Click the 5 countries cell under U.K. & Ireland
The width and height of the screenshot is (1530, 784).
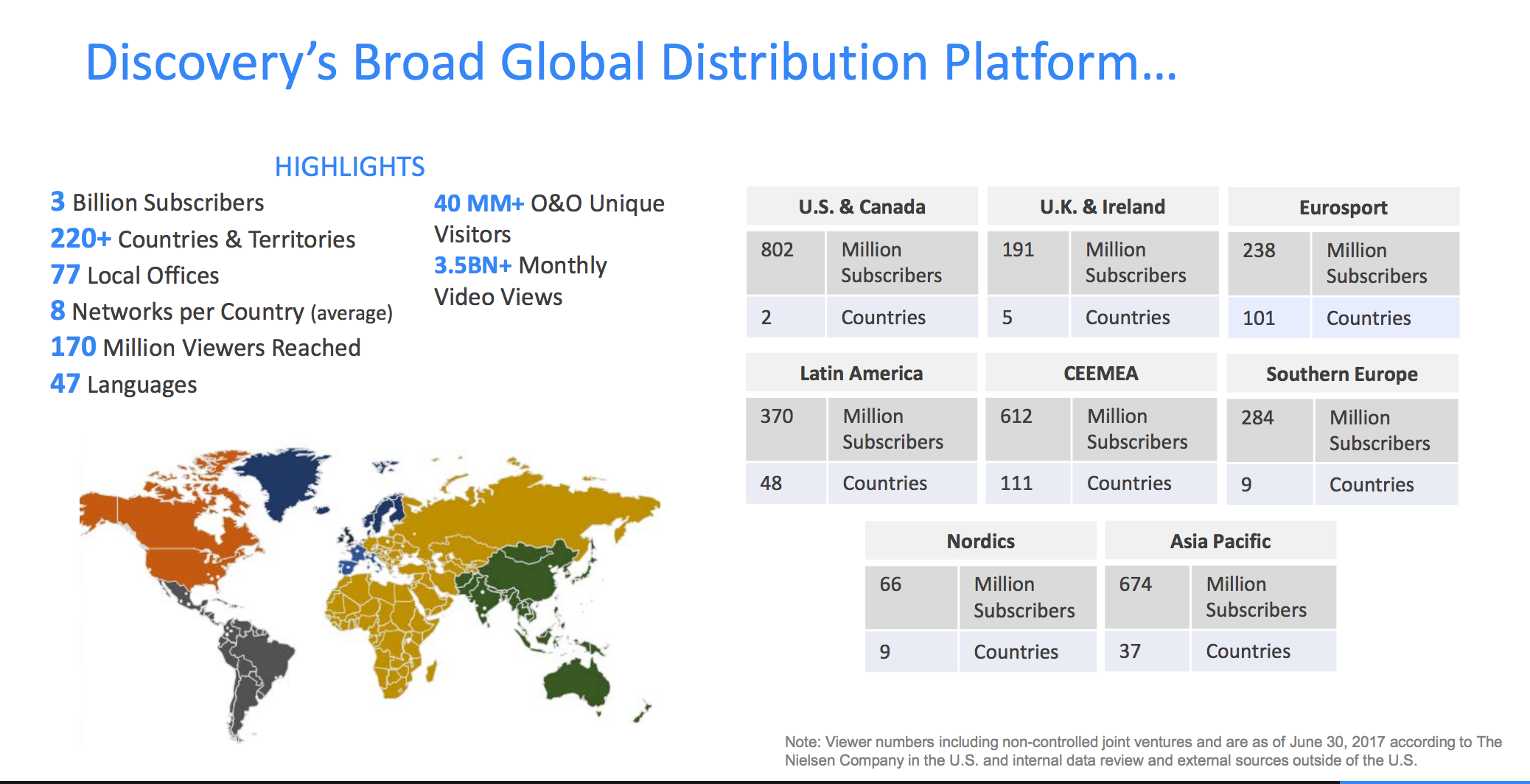tap(1028, 317)
